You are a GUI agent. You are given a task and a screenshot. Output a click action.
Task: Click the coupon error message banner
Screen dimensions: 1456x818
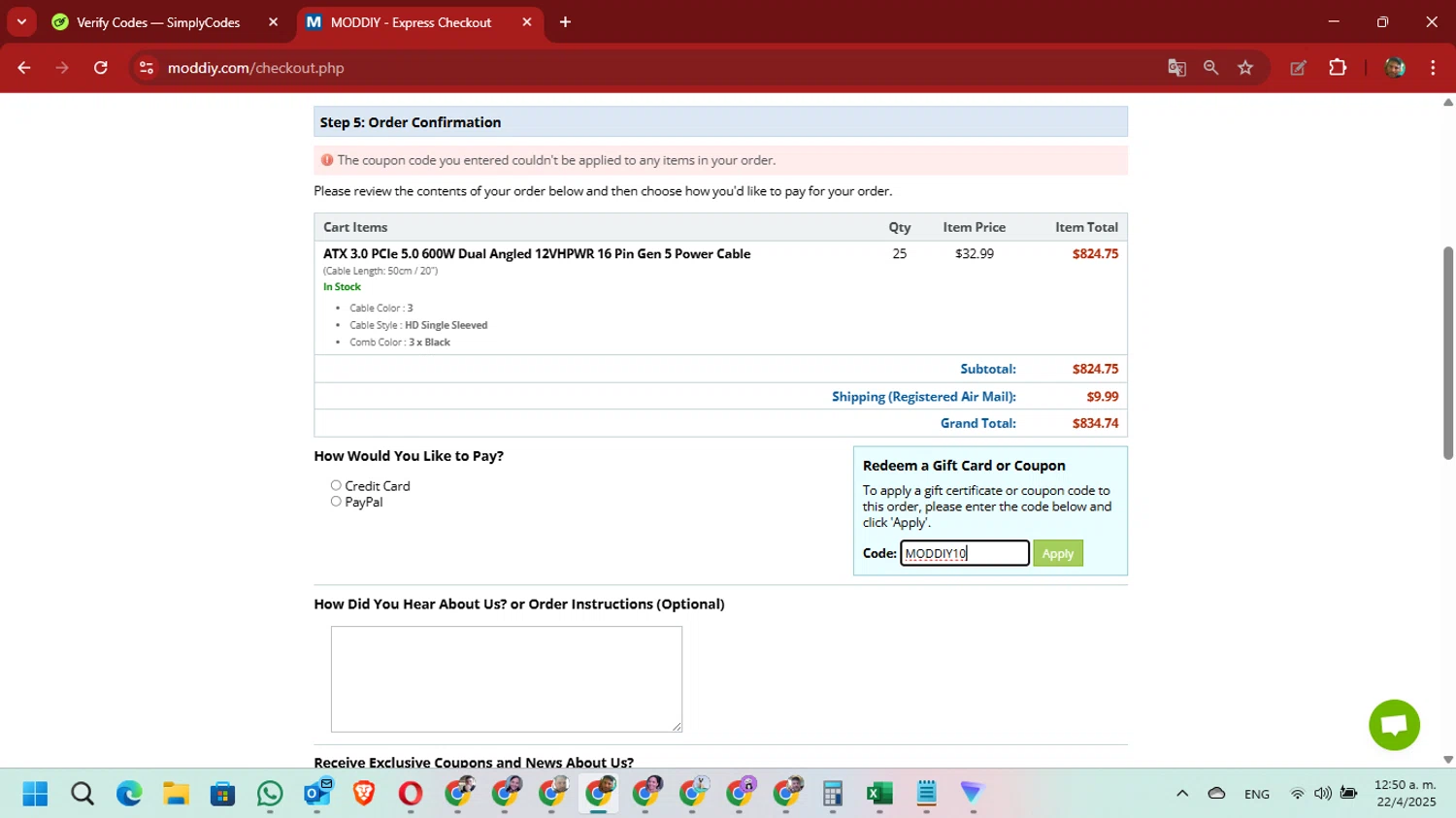coord(720,160)
